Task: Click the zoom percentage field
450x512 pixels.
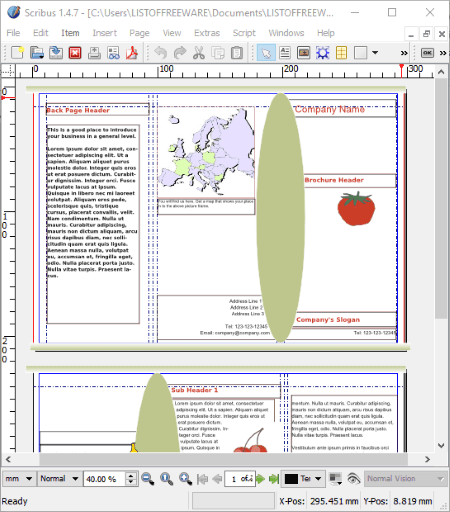Action: click(x=104, y=479)
